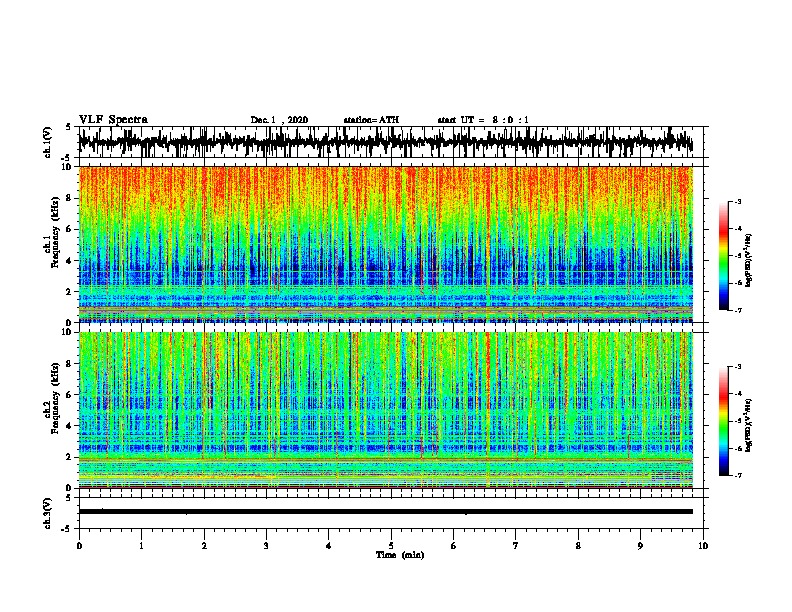Click the ch.3 flat black voltage trace
This screenshot has height=612, width=792.
click(x=385, y=512)
